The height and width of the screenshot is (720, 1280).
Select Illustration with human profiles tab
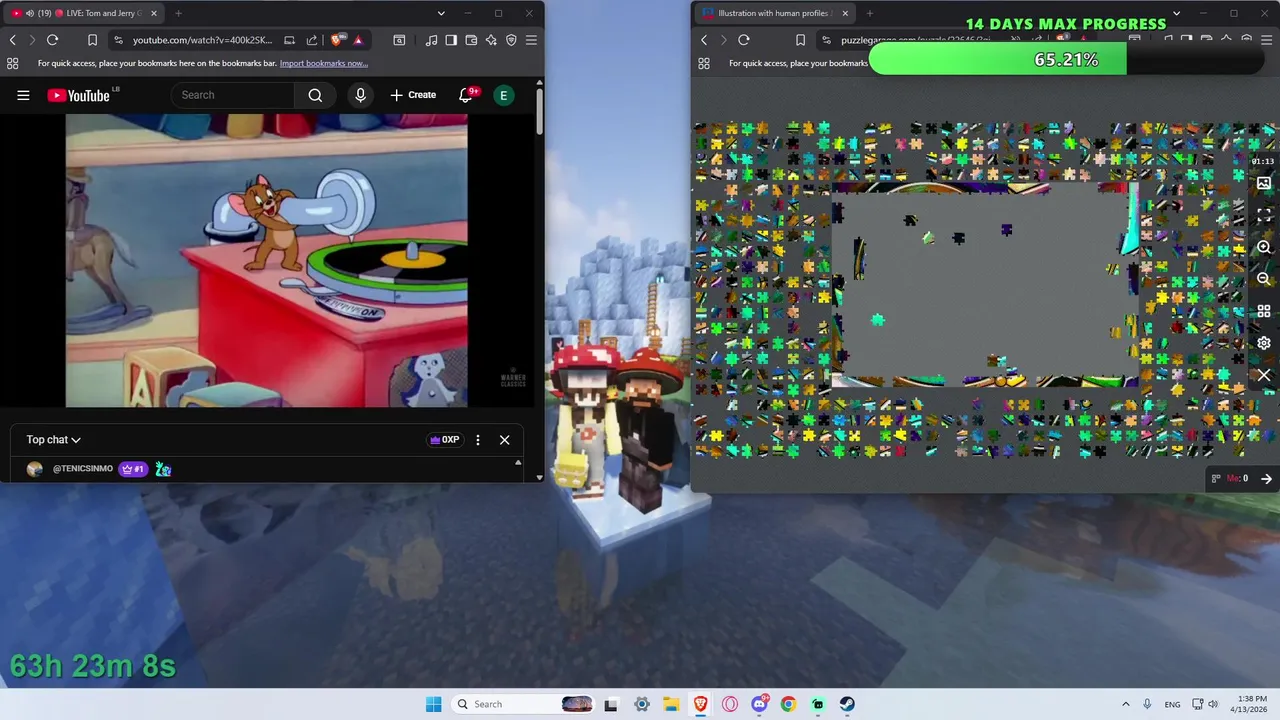point(773,13)
